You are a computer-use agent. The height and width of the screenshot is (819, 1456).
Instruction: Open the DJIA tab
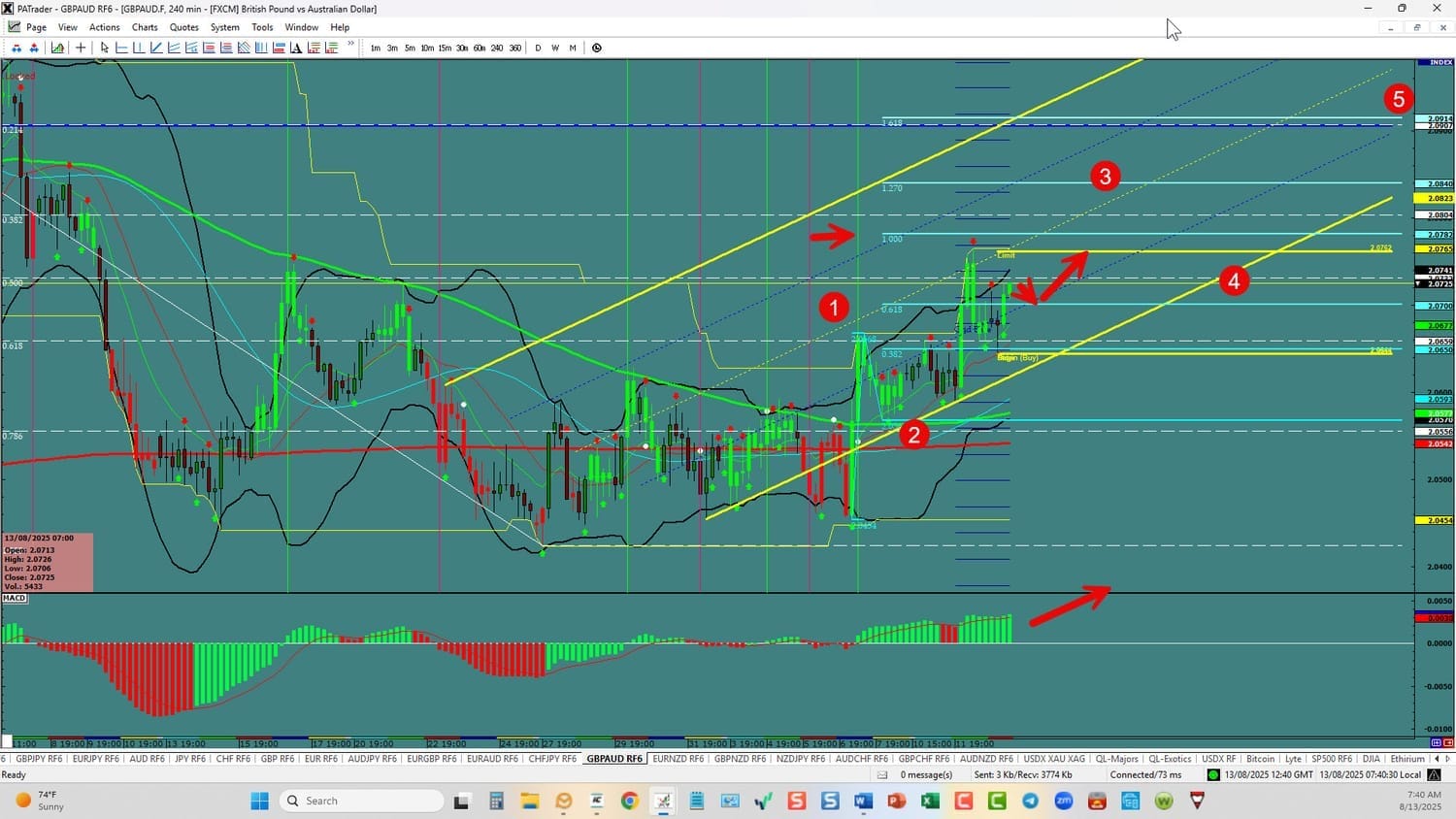click(x=1371, y=759)
